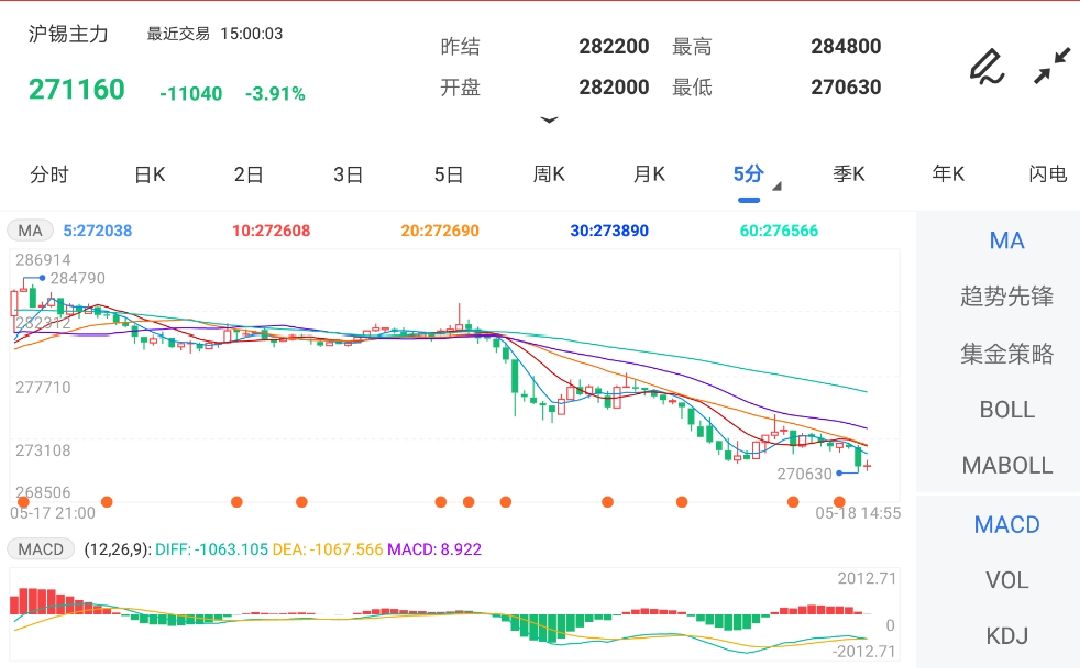
Task: Expand quote details with the down chevron
Action: [548, 119]
